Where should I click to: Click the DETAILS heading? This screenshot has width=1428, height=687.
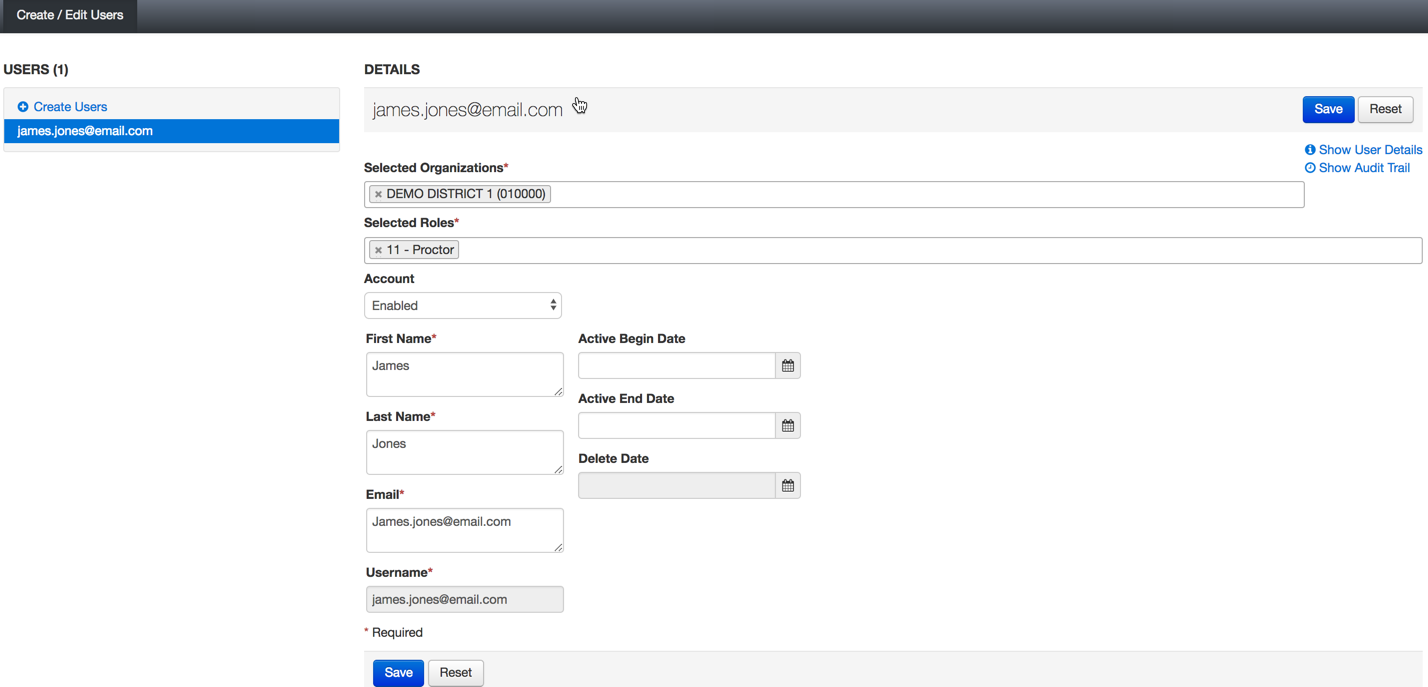[392, 70]
